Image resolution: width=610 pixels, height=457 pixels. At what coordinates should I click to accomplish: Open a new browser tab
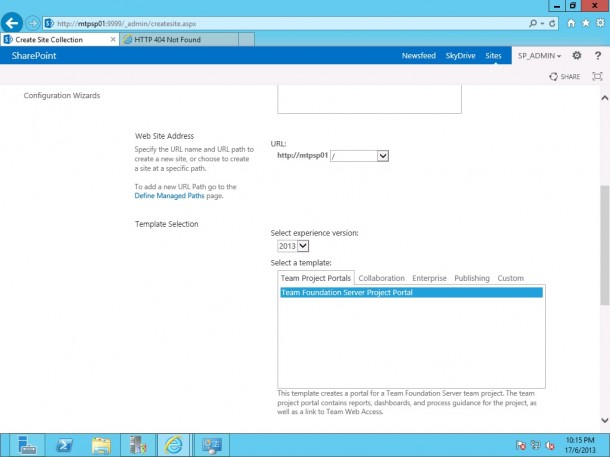(x=247, y=39)
